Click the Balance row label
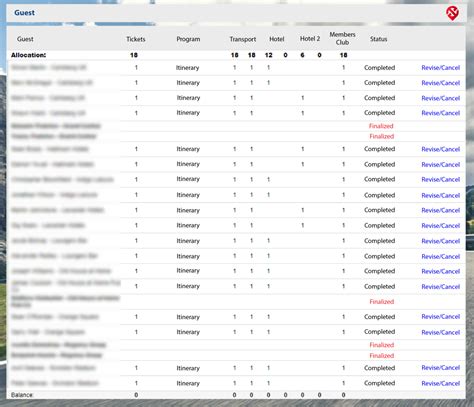Image resolution: width=474 pixels, height=407 pixels. [22, 395]
